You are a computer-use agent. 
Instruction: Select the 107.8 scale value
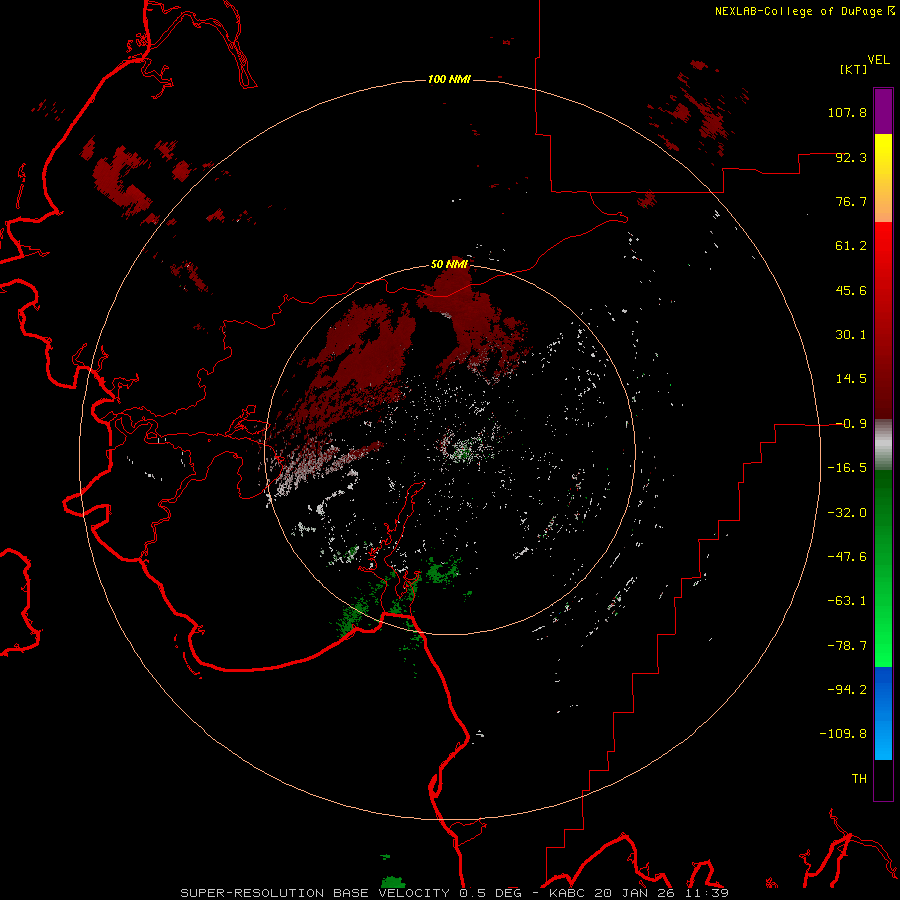(x=847, y=112)
